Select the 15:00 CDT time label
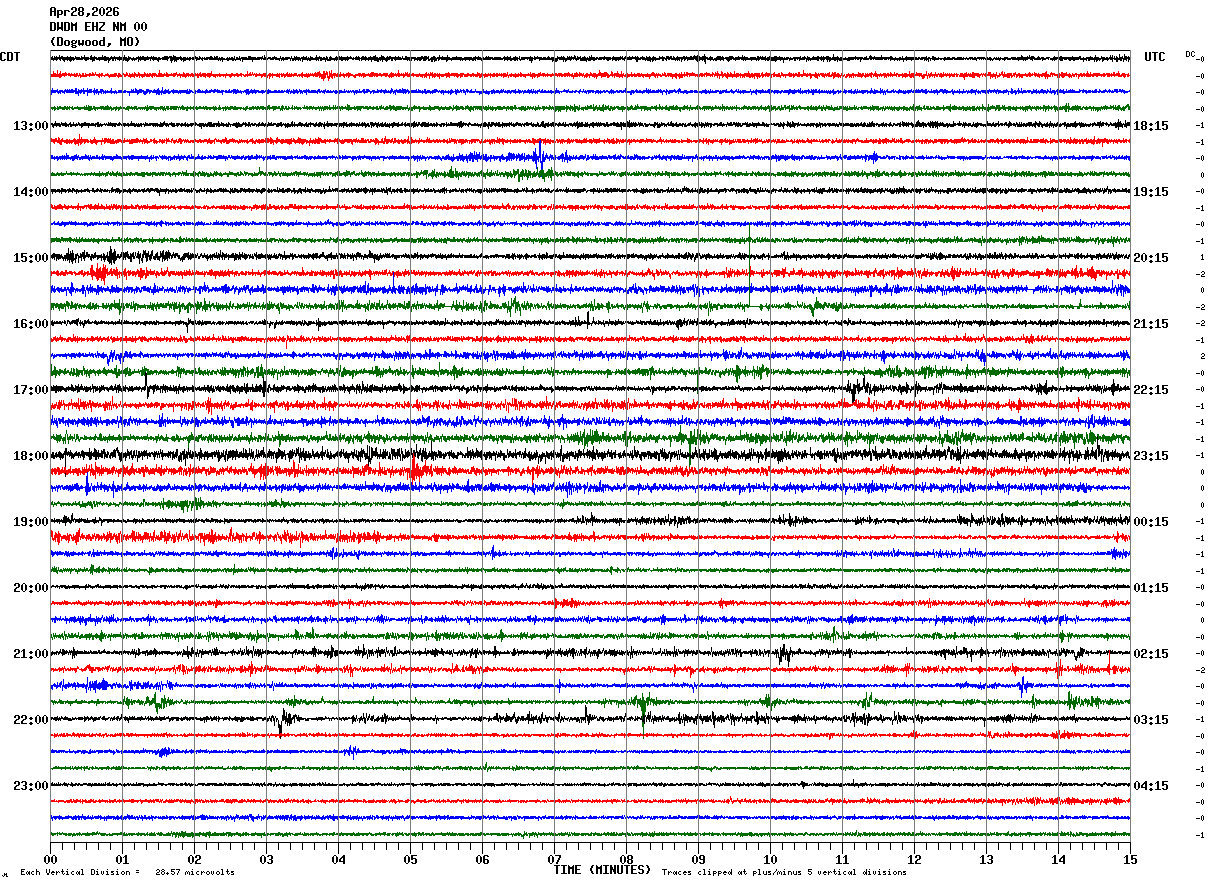The image size is (1210, 886). tap(31, 258)
